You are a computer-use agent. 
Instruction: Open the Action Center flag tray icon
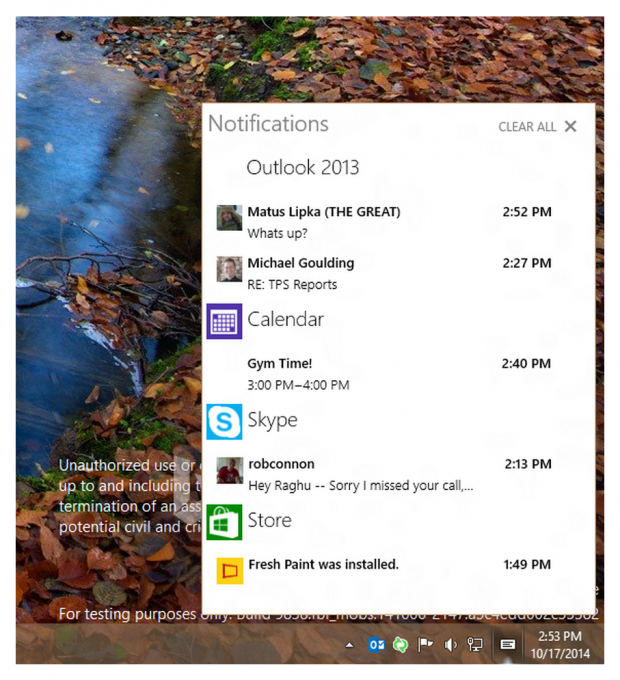[x=425, y=645]
